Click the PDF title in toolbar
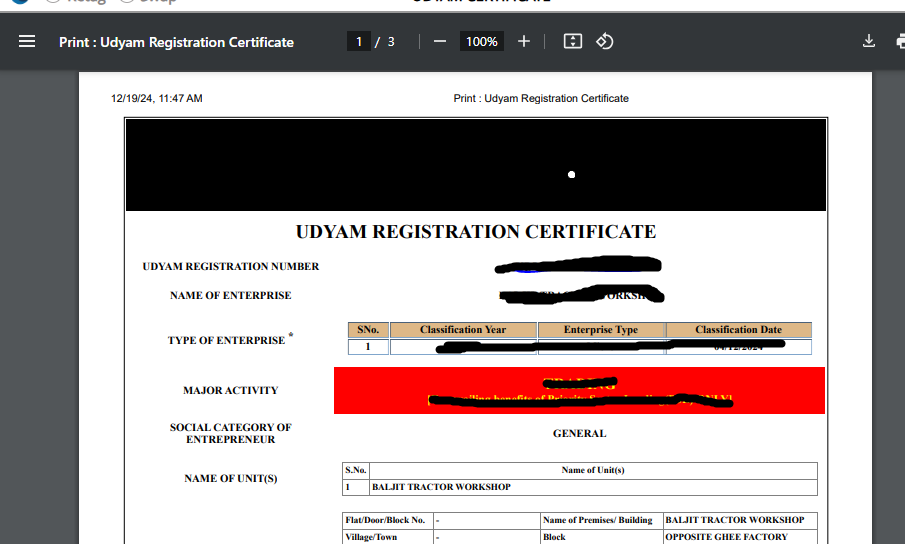905x544 pixels. [x=176, y=42]
